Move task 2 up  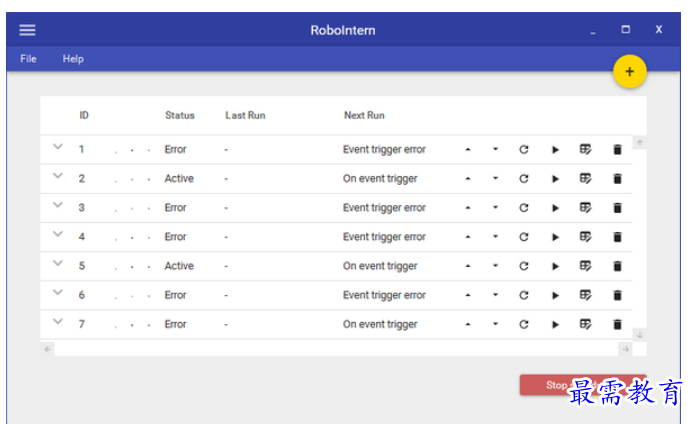(x=468, y=179)
